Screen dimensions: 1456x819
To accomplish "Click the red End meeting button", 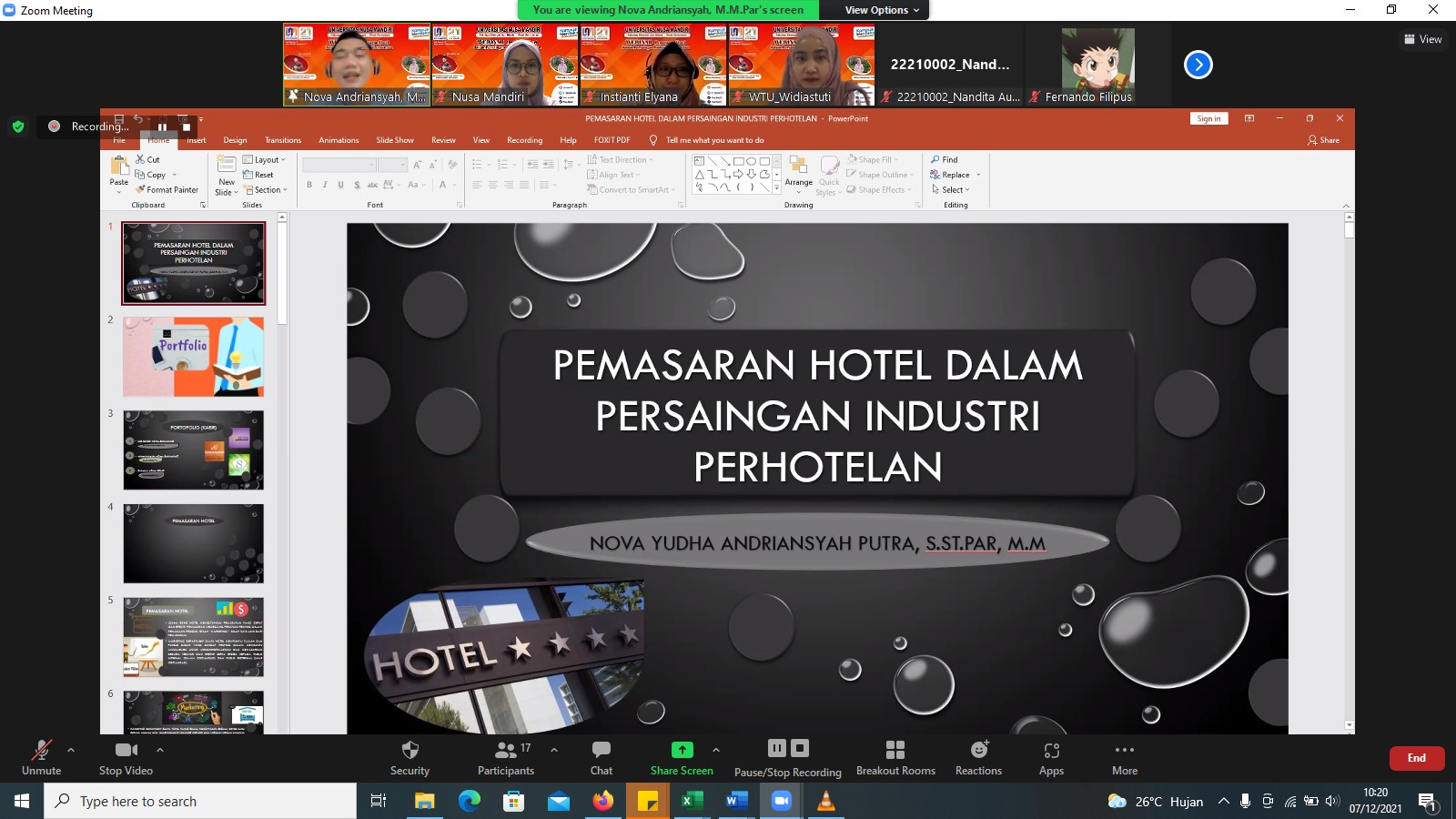I will coord(1417,758).
